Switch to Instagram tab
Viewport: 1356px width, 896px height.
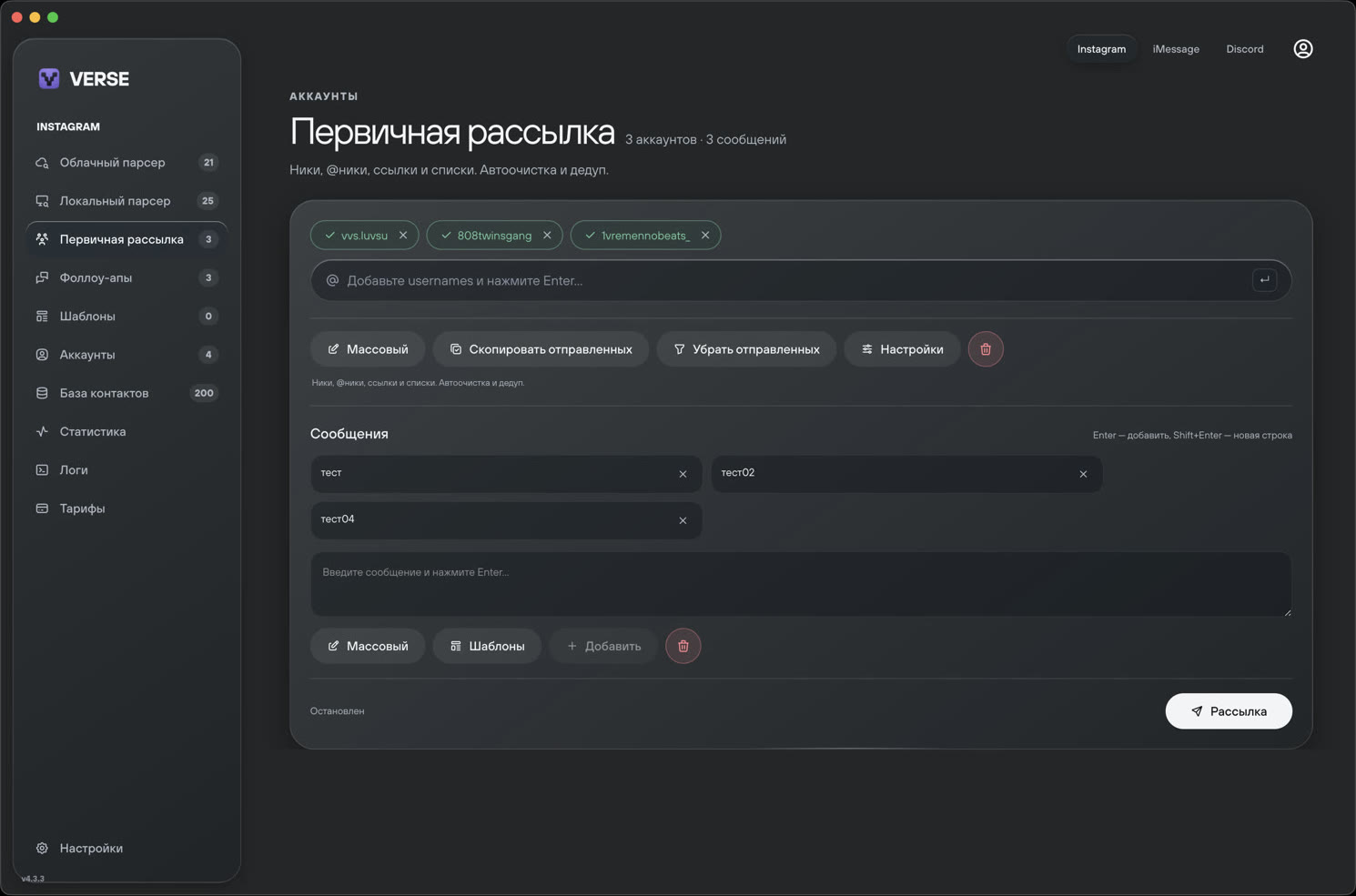coord(1101,49)
